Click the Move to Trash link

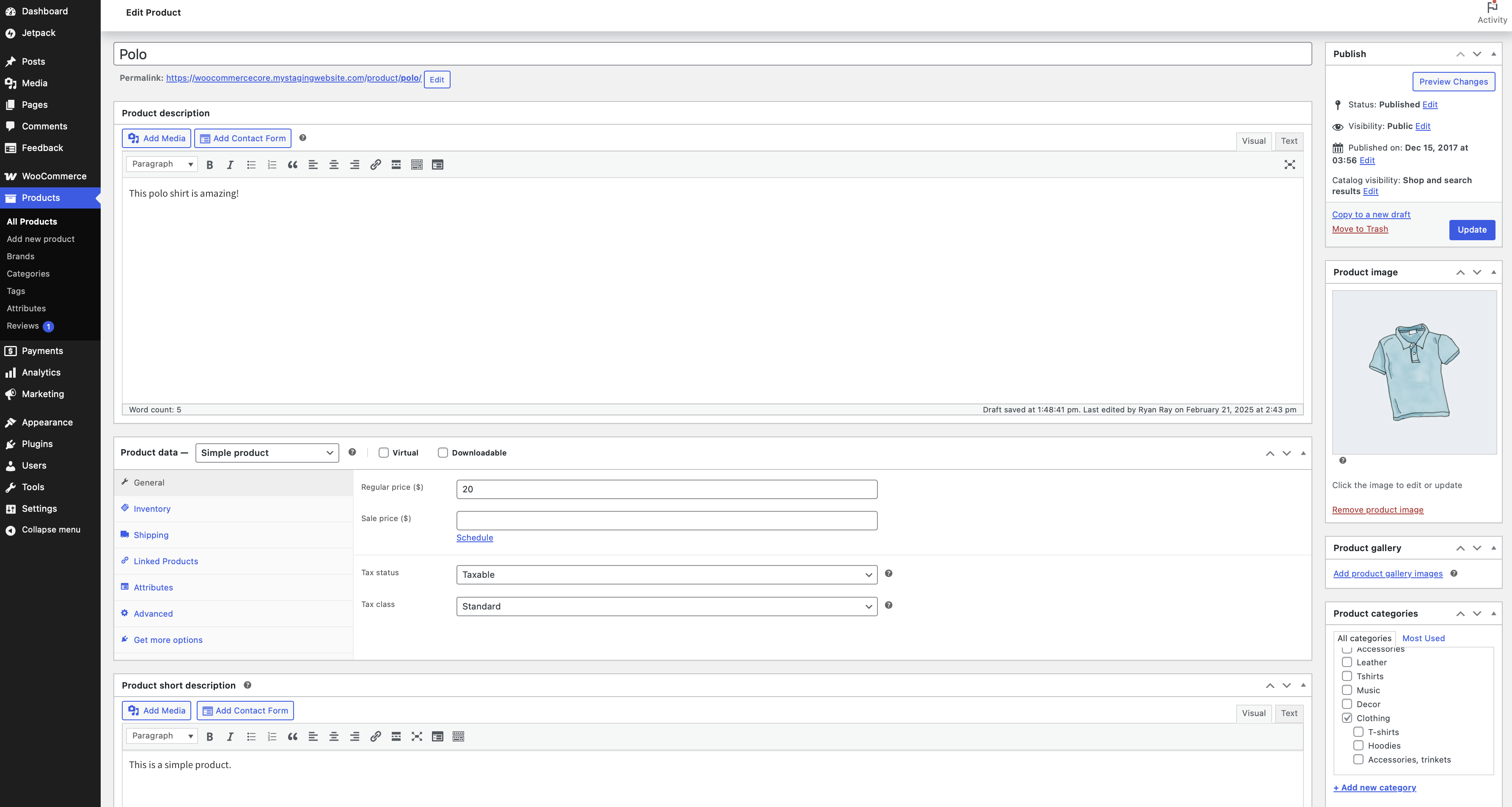click(x=1359, y=229)
